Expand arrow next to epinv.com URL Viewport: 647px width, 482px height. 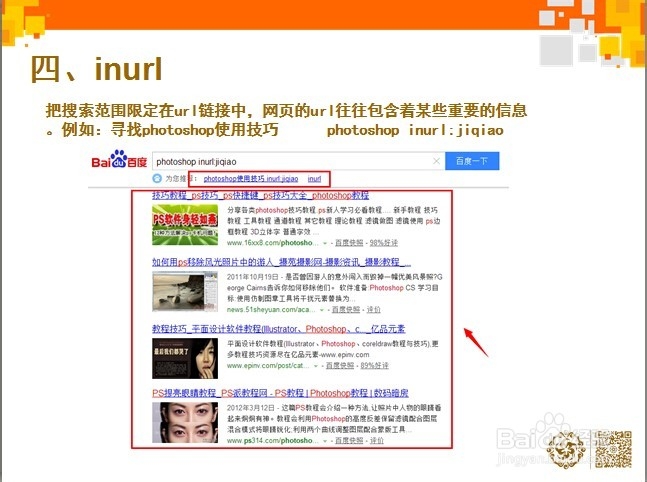pos(316,366)
